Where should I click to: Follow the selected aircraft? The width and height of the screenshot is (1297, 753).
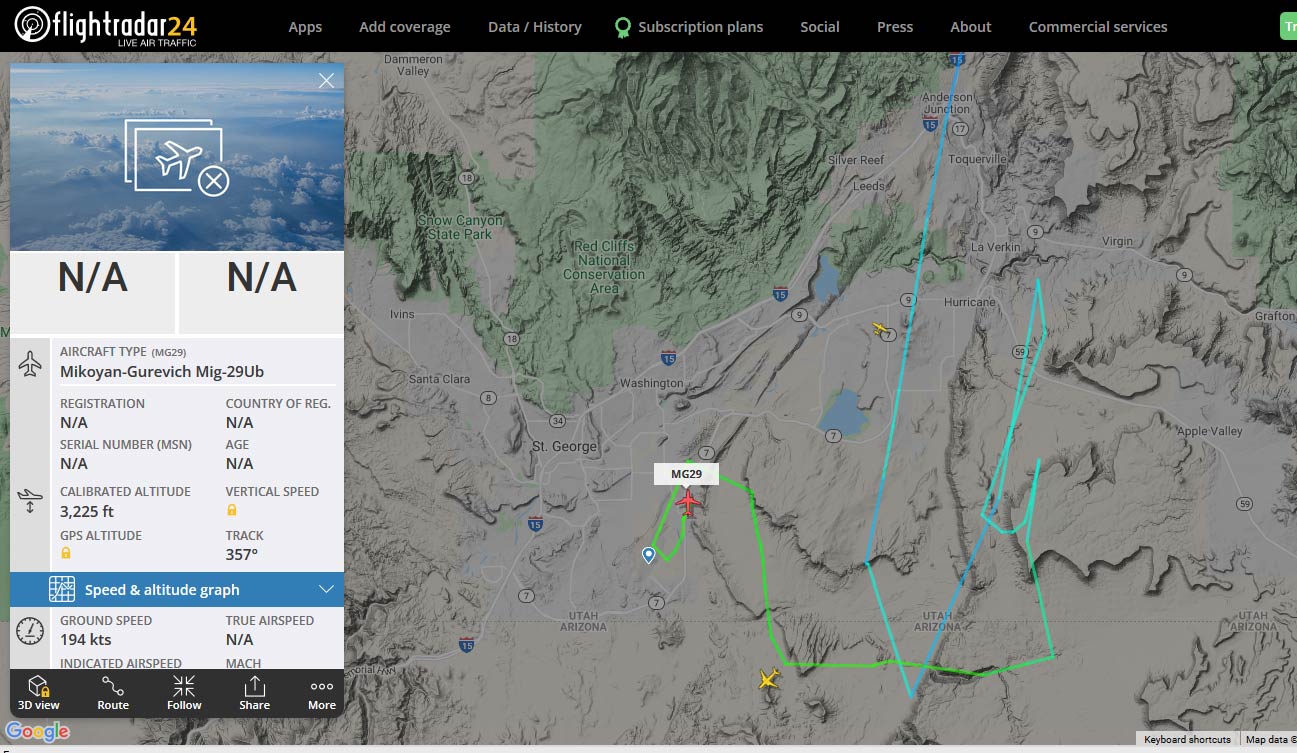pos(184,692)
